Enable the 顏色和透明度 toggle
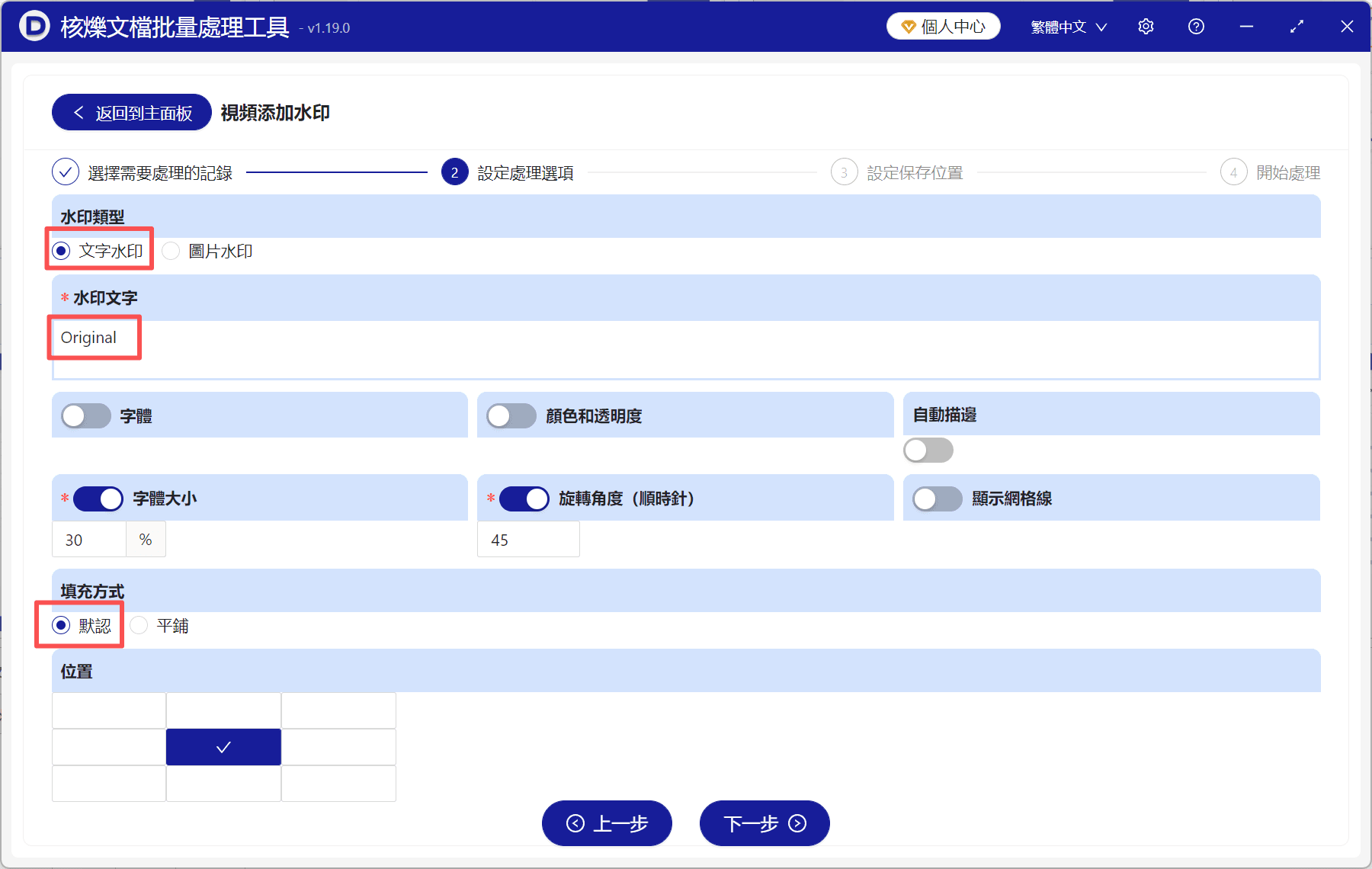 click(x=511, y=415)
